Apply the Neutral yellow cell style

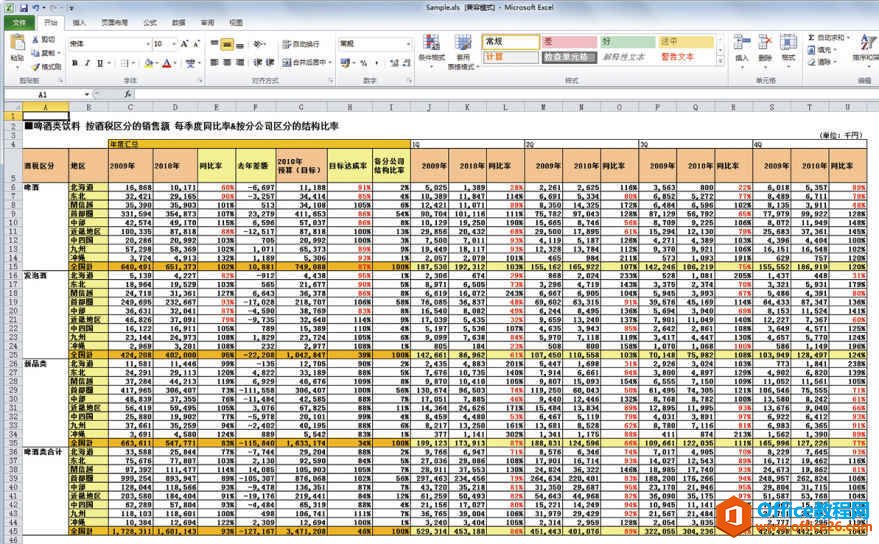(x=686, y=42)
